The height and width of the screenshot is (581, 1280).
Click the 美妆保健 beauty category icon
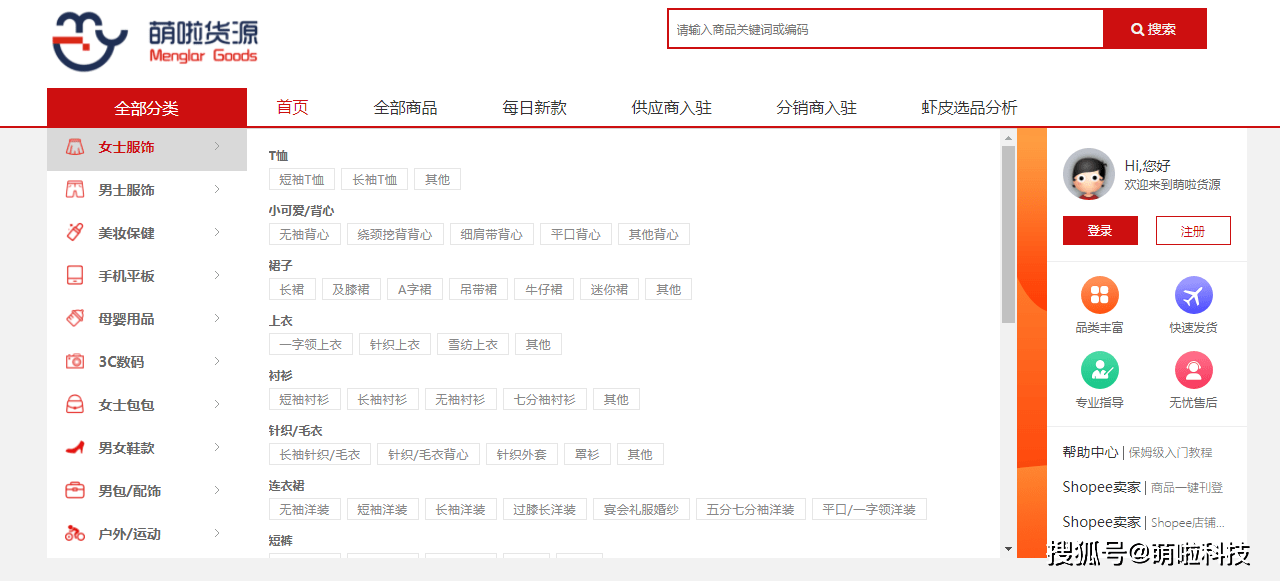(x=75, y=233)
